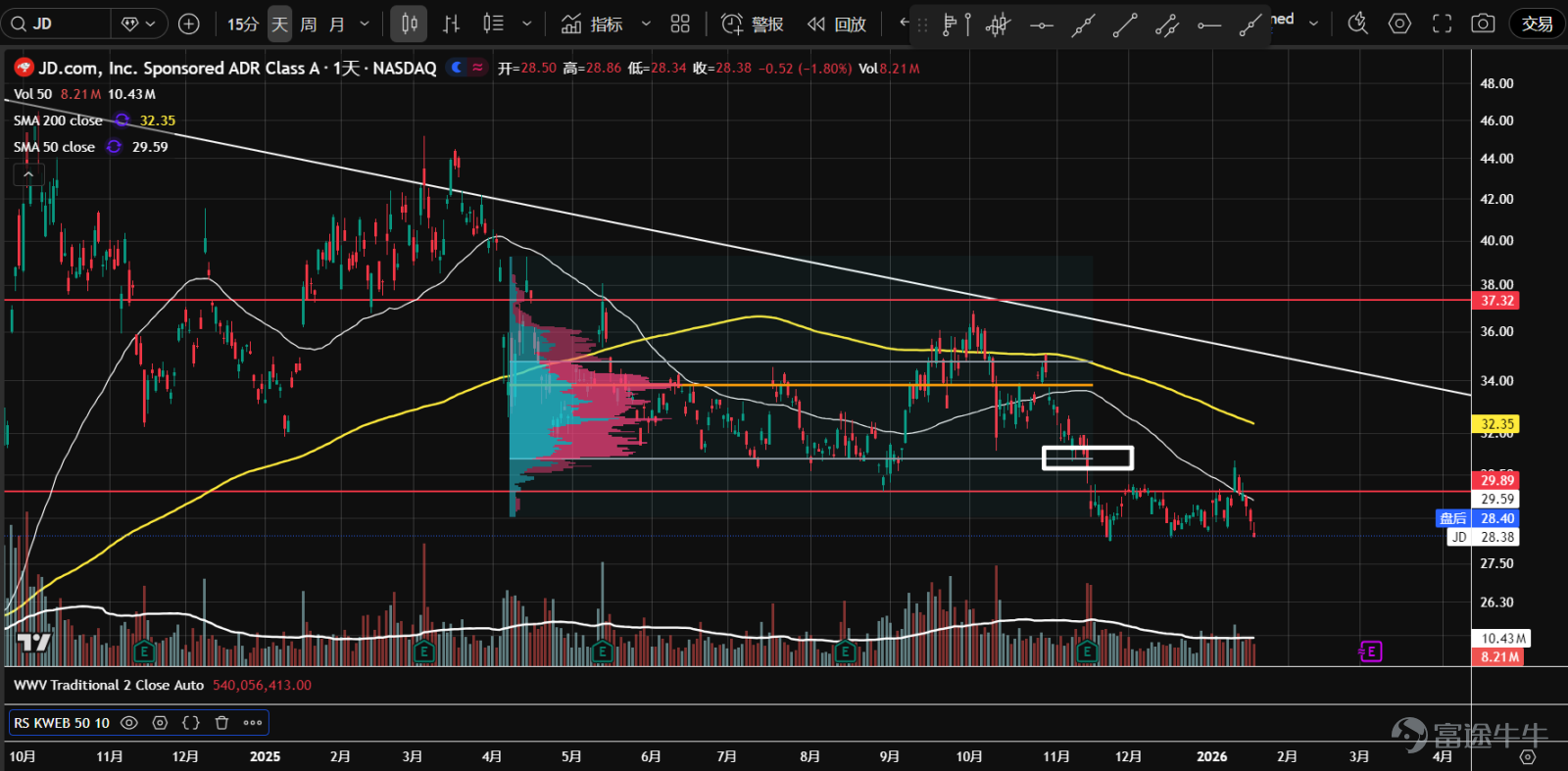Click the 盘后 28.40 post-market price label
1568x771 pixels.
(x=1478, y=518)
